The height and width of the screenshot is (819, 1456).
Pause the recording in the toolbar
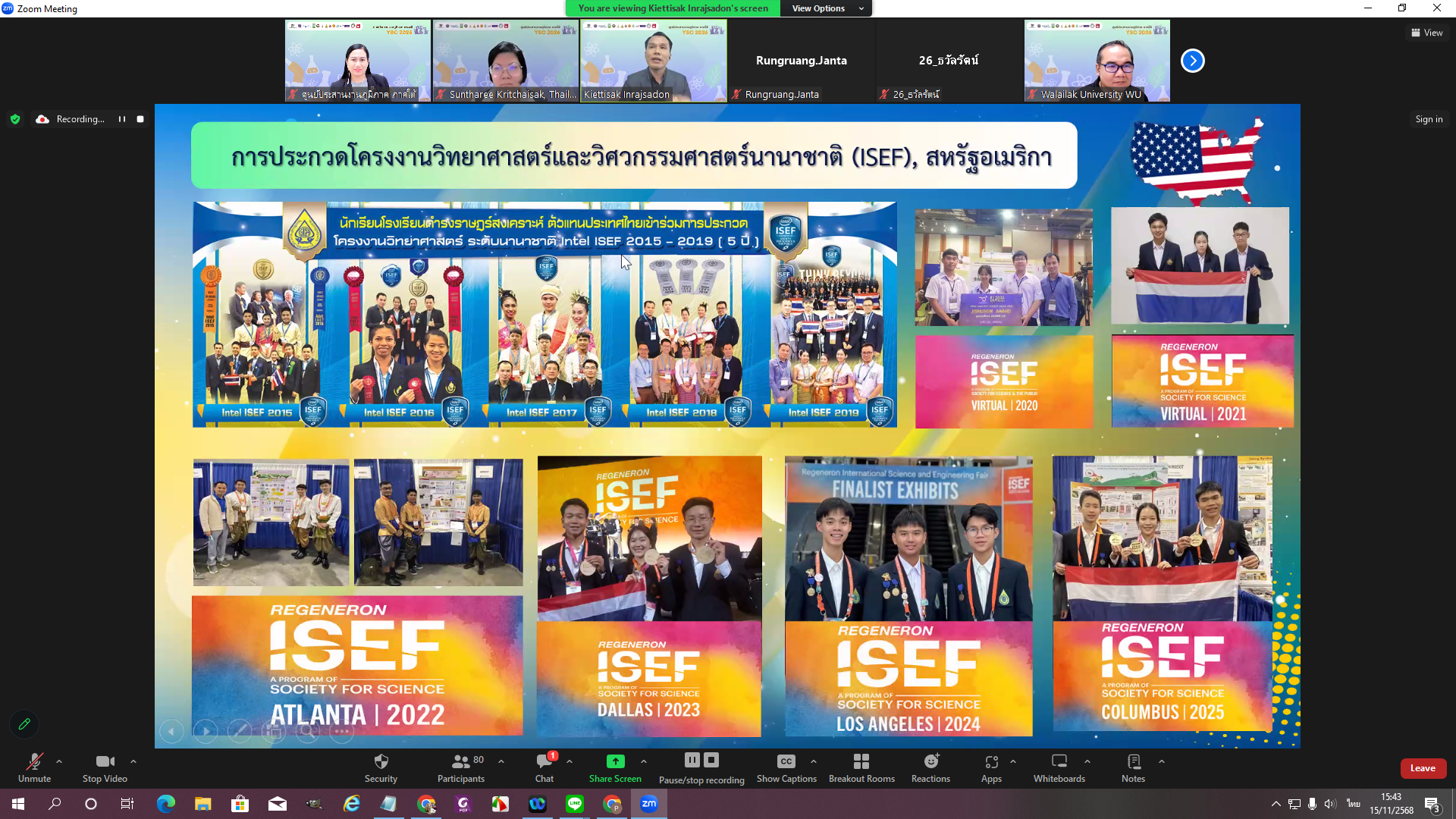pos(692,760)
